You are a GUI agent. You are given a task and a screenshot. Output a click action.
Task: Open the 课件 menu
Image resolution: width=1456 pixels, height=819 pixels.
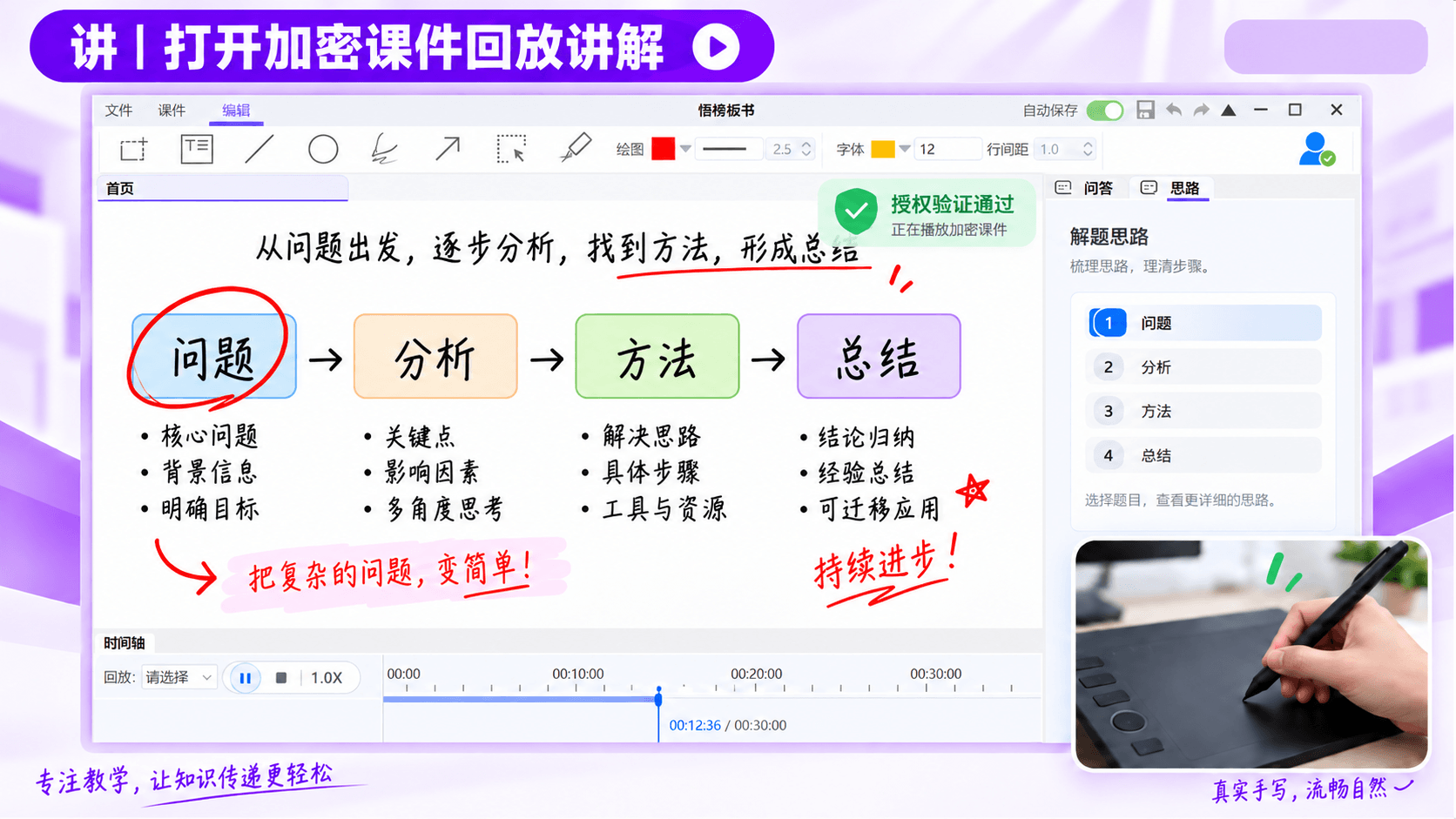point(172,111)
